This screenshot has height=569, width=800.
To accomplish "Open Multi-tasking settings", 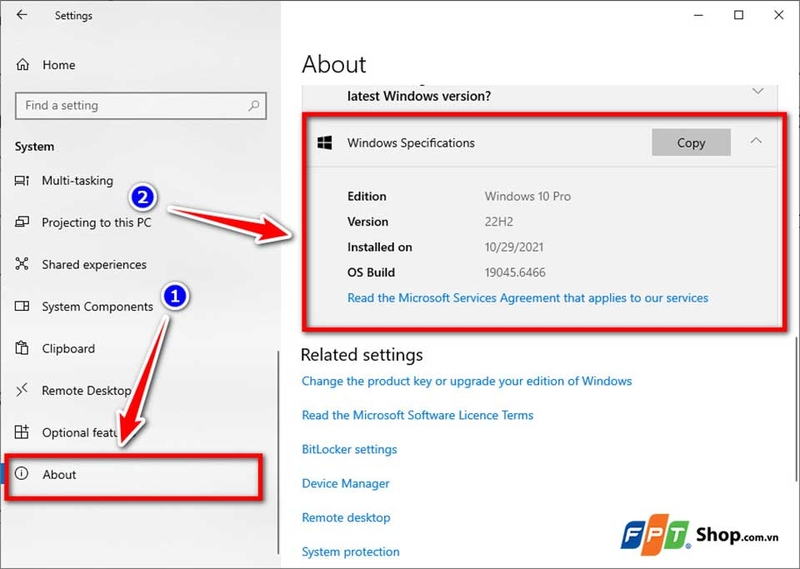I will click(x=78, y=181).
